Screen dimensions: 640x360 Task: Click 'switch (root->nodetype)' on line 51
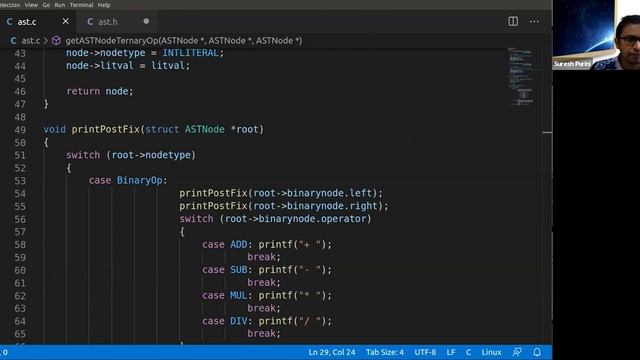[131, 155]
